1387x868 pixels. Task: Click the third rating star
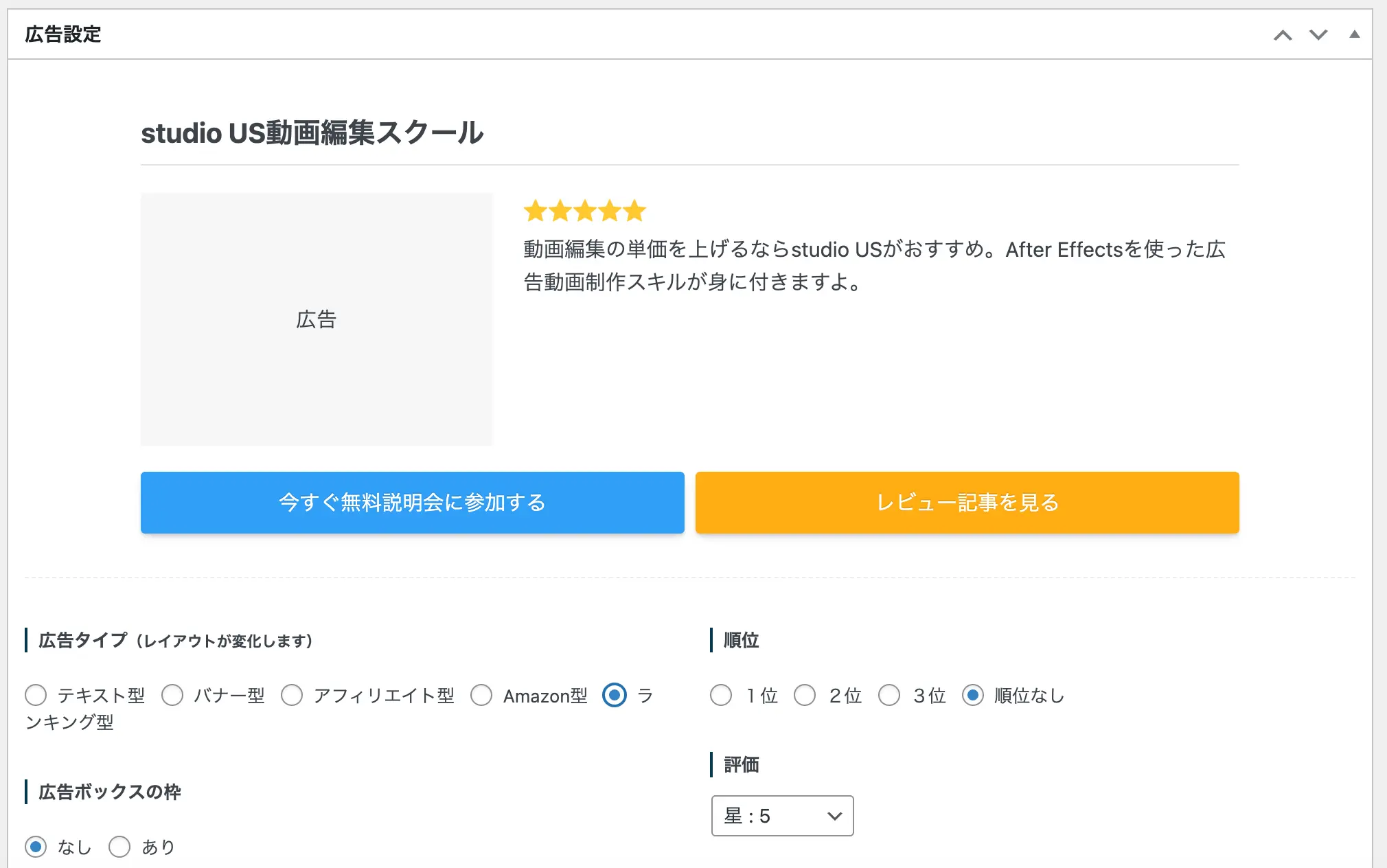pyautogui.click(x=584, y=211)
